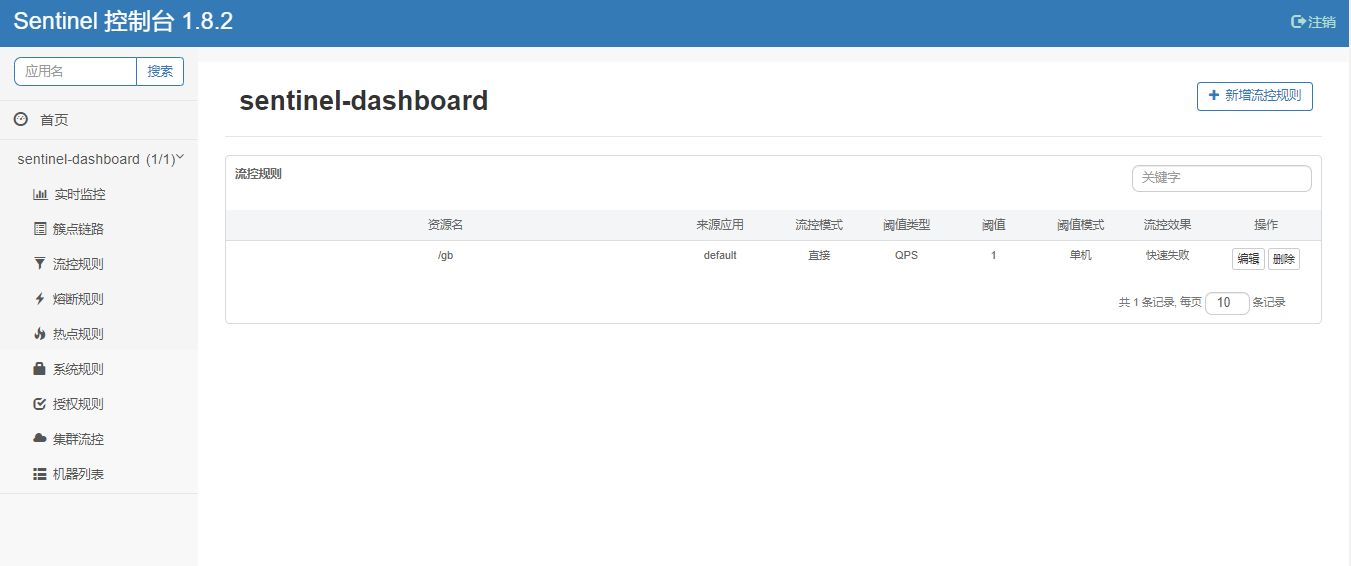
Task: Click the 阈值类型 column header
Action: 906,225
